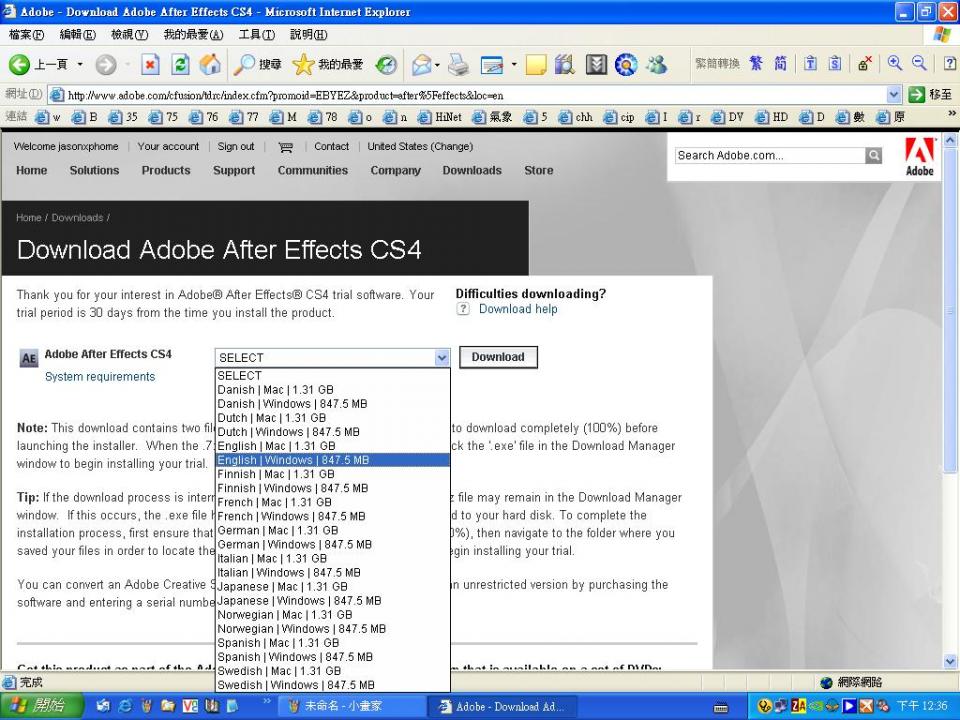Image resolution: width=960 pixels, height=720 pixels.
Task: Open Search with magnifier toolbar icon
Action: [x=245, y=64]
